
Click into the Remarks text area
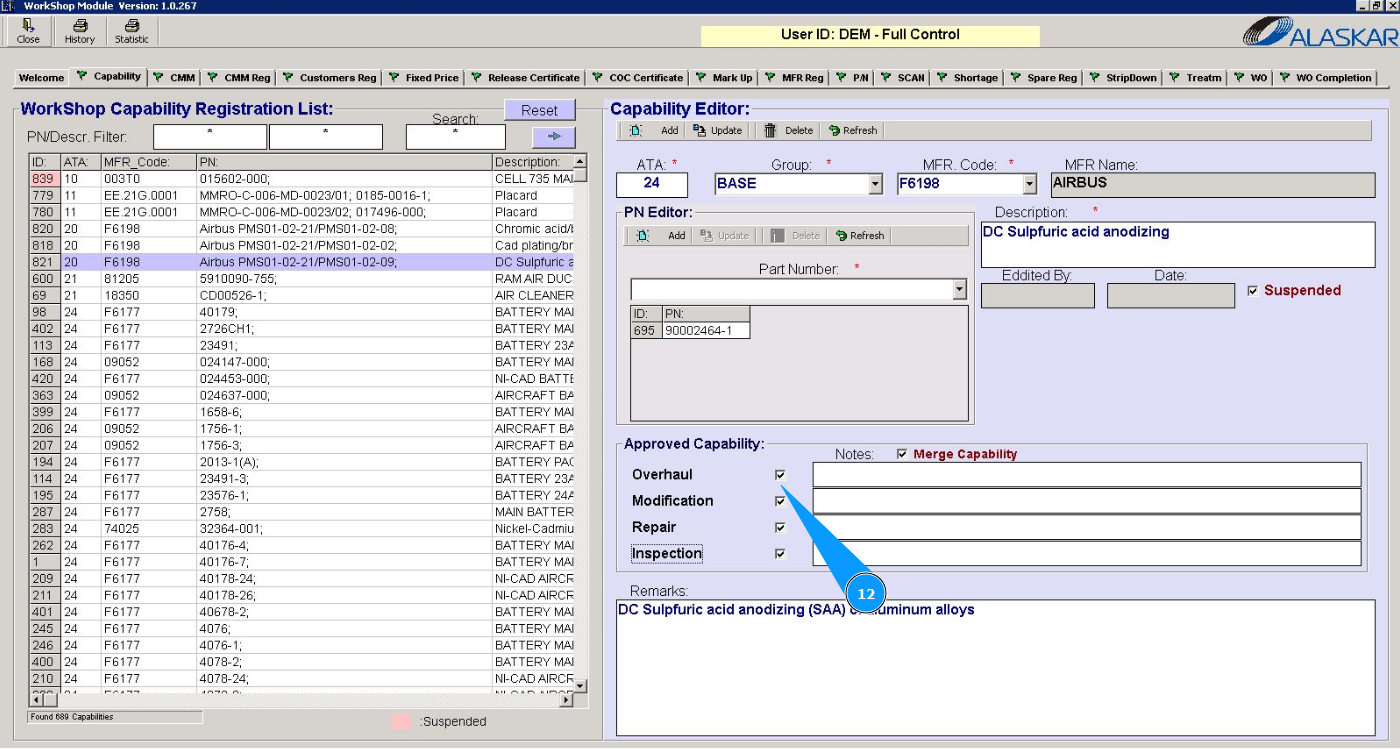coord(996,668)
